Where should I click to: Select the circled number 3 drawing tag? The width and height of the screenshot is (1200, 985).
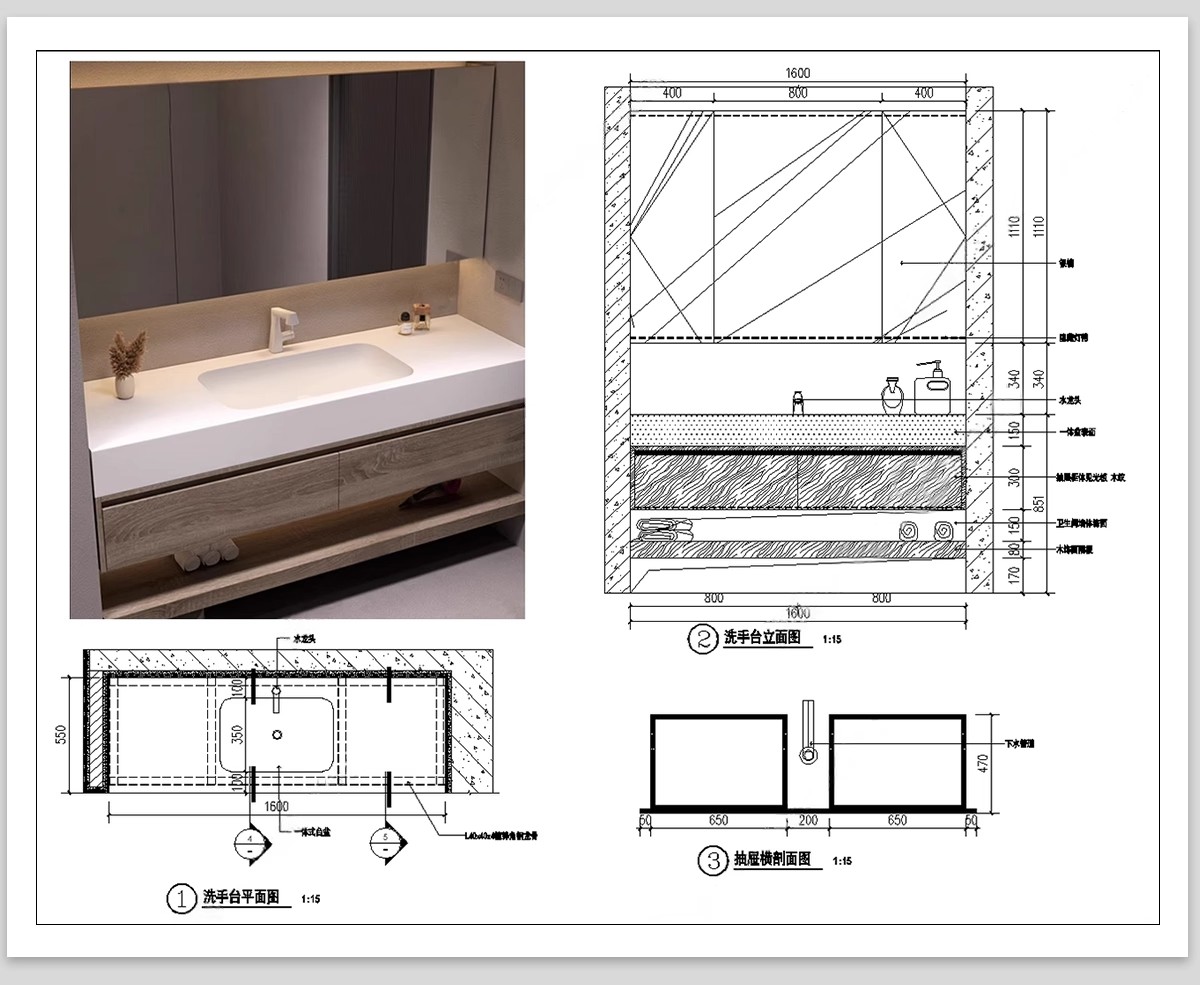712,860
